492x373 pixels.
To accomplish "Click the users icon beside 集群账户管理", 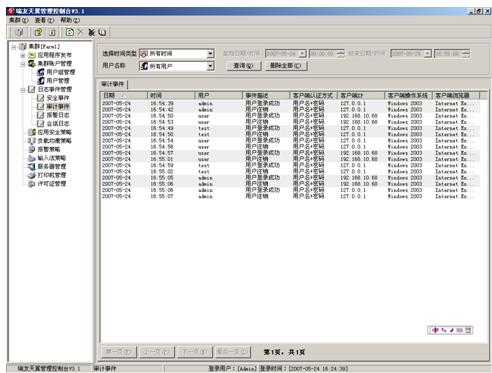I will [x=32, y=63].
